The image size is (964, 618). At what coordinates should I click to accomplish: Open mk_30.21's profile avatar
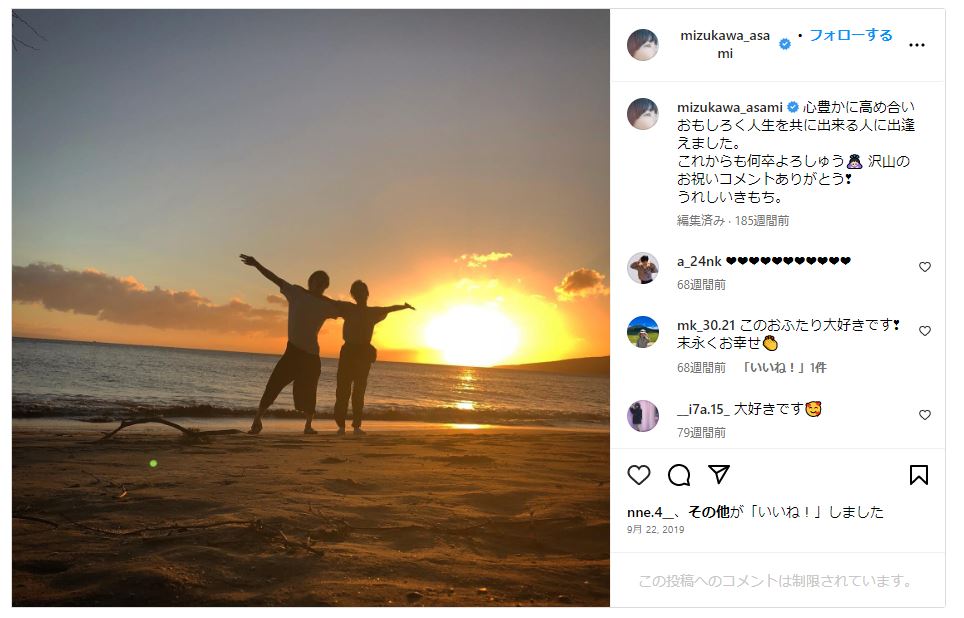[x=642, y=332]
